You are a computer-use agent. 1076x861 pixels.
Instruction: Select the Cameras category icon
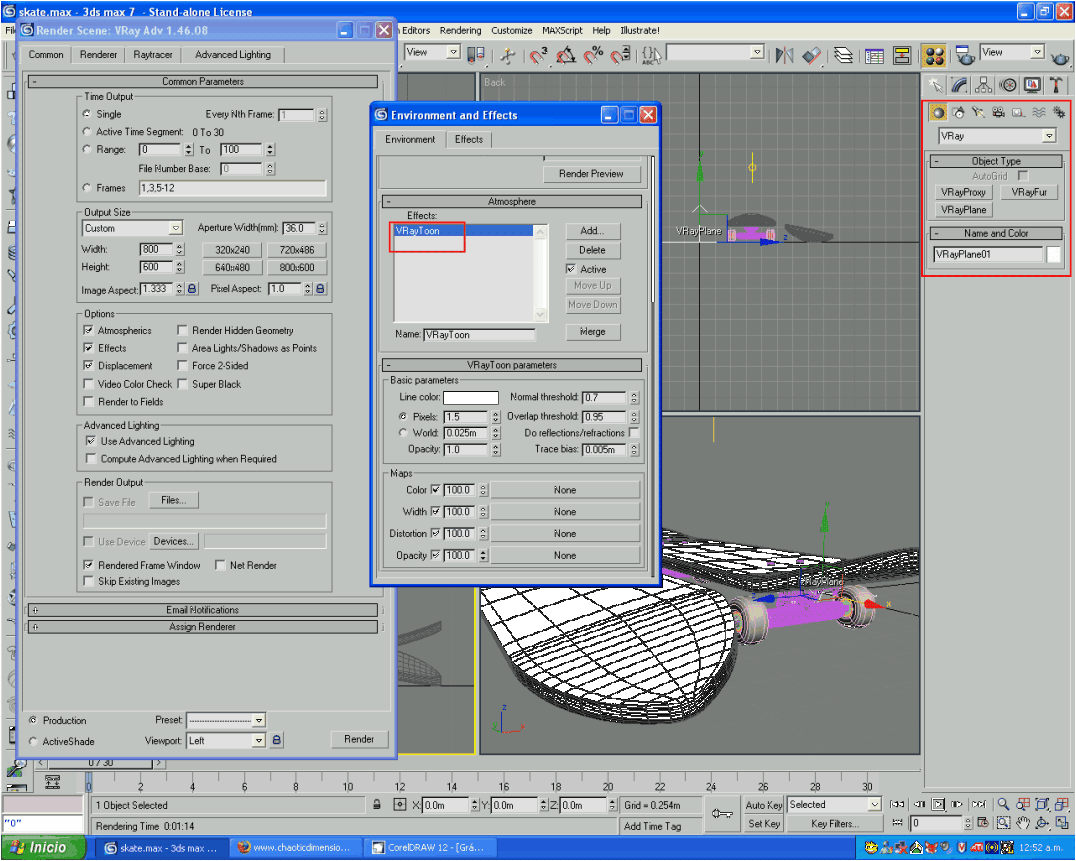coord(998,113)
